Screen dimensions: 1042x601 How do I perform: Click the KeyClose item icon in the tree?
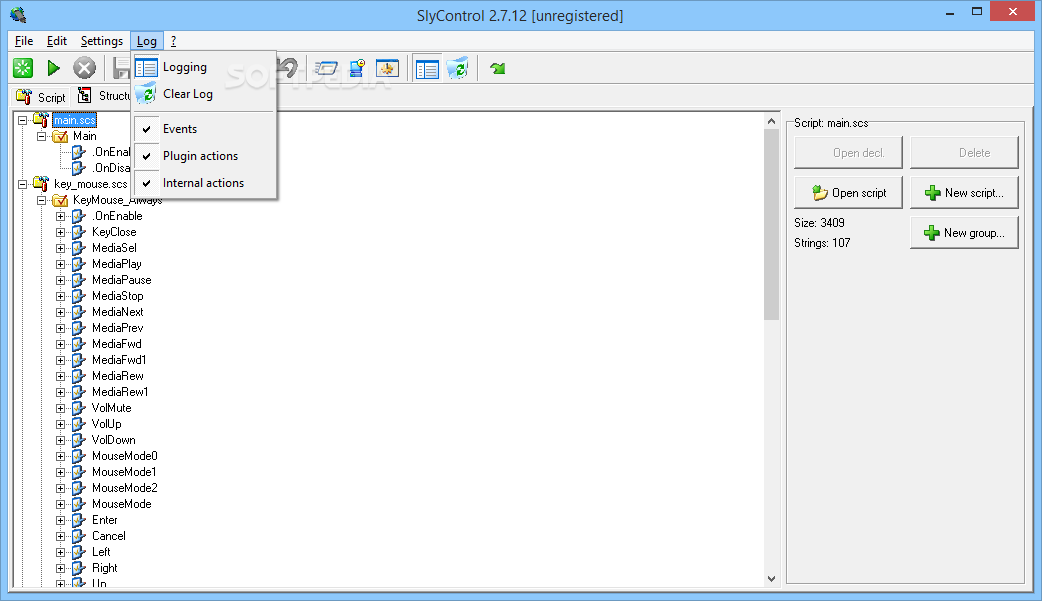[x=79, y=232]
